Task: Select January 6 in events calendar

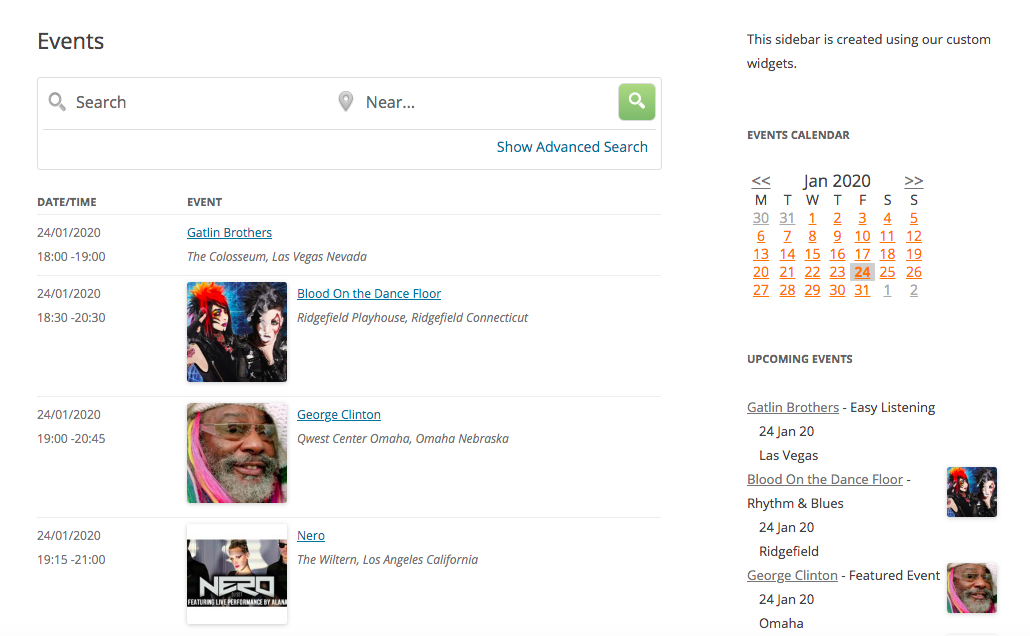Action: click(x=761, y=237)
